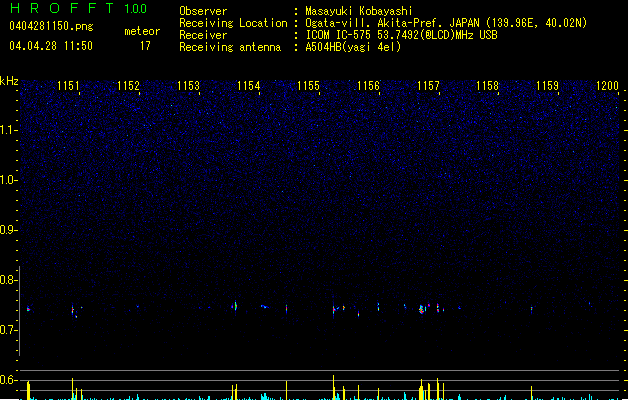Click the 1153 time marker
The width and height of the screenshot is (629, 400).
pos(188,86)
